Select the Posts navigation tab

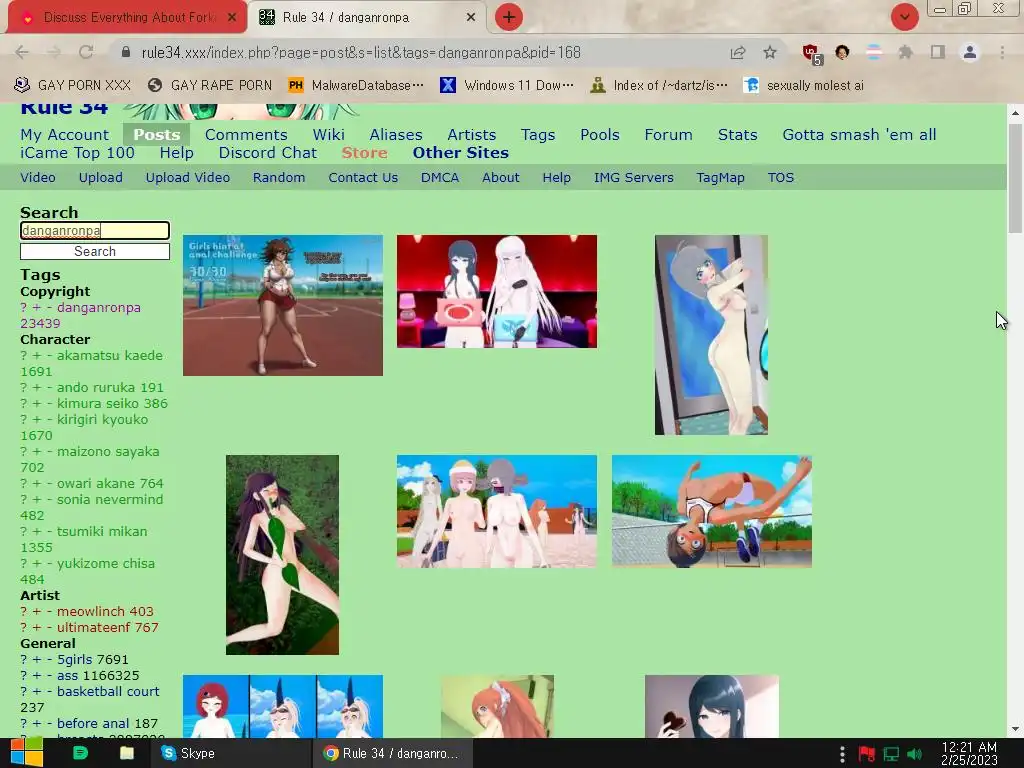point(157,135)
